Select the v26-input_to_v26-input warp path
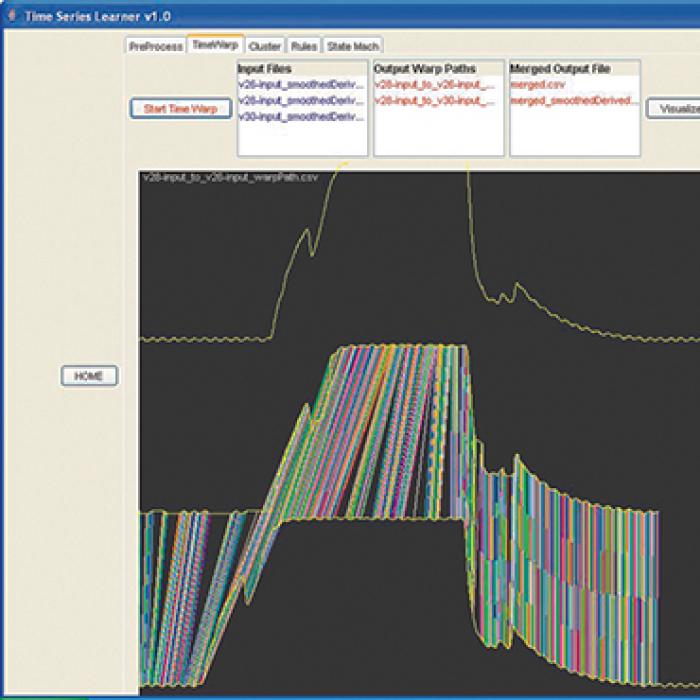700x700 pixels. tap(435, 85)
